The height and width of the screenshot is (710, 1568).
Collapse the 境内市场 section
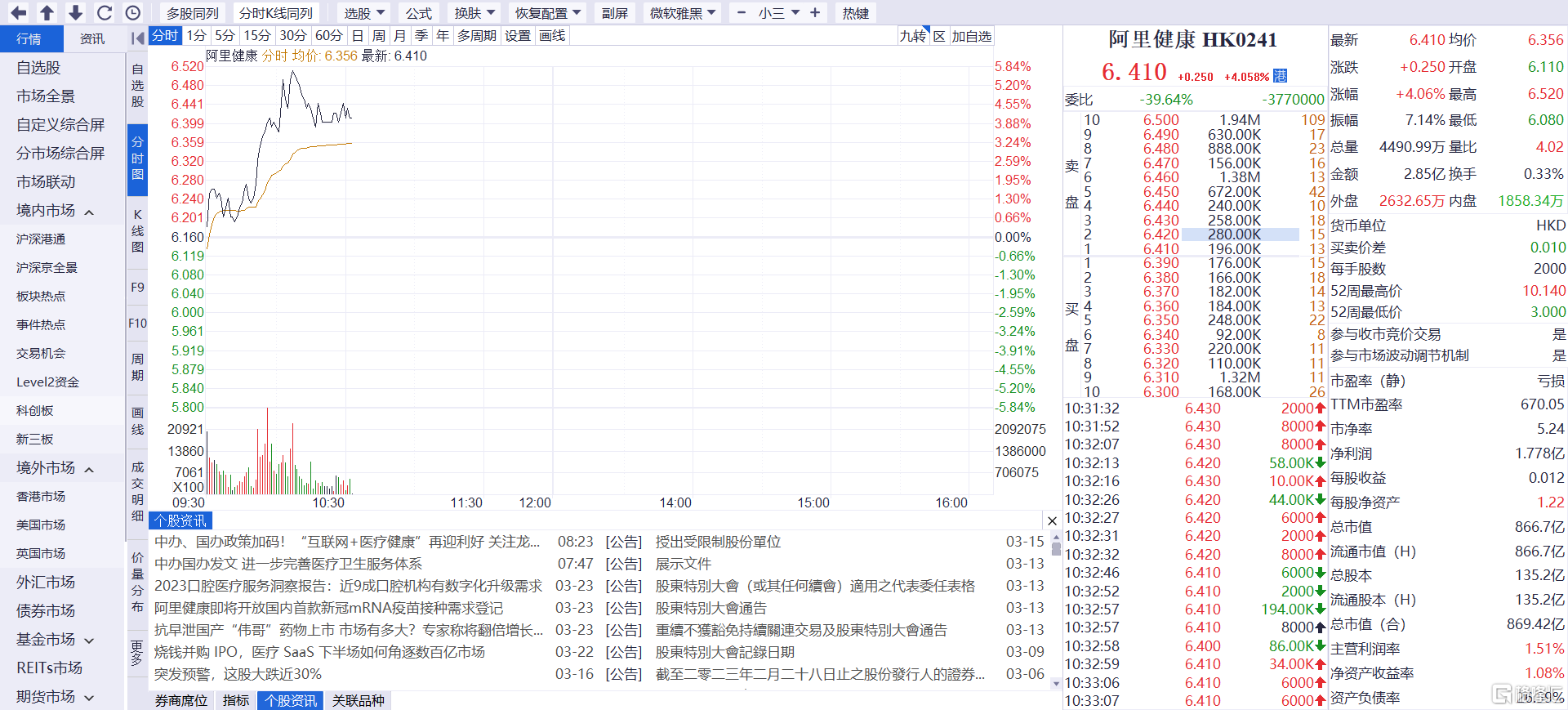point(89,212)
